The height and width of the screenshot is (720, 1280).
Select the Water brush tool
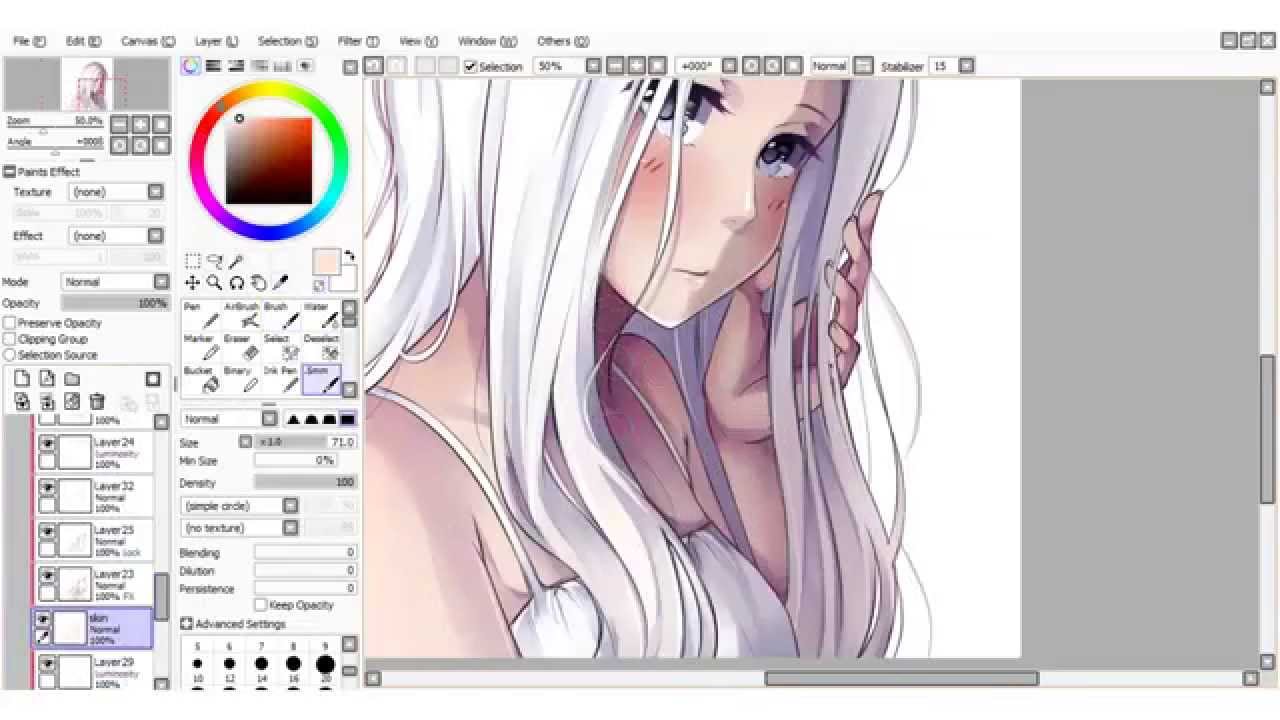(320, 315)
